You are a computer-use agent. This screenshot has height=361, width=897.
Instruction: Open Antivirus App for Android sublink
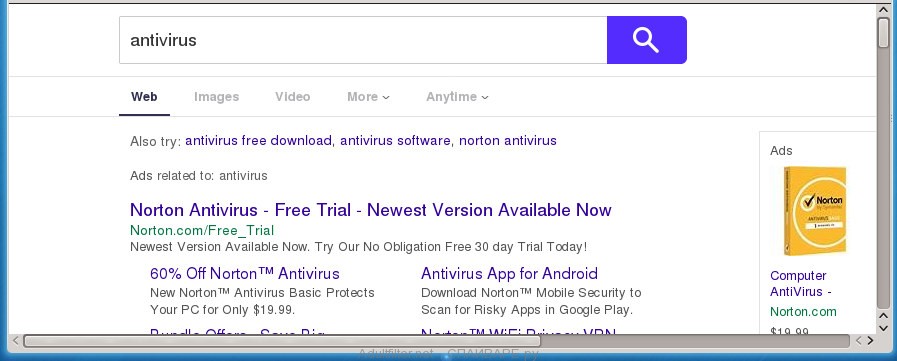(509, 273)
